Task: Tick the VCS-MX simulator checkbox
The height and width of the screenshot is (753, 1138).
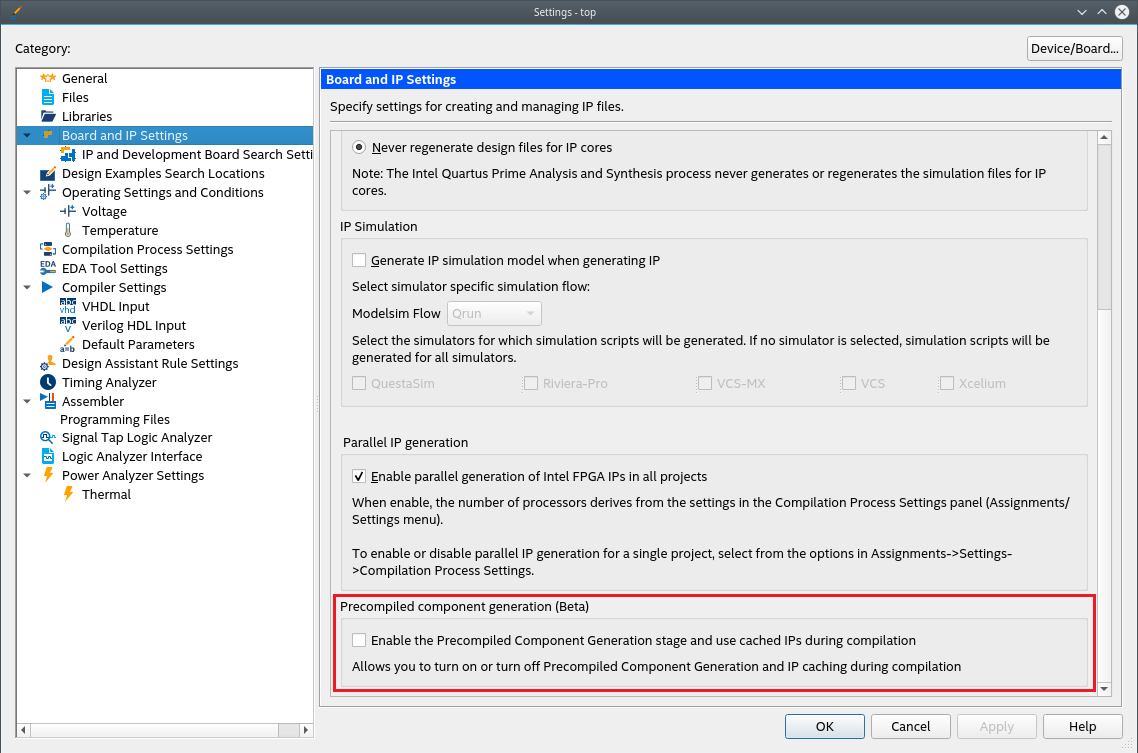Action: pos(705,383)
